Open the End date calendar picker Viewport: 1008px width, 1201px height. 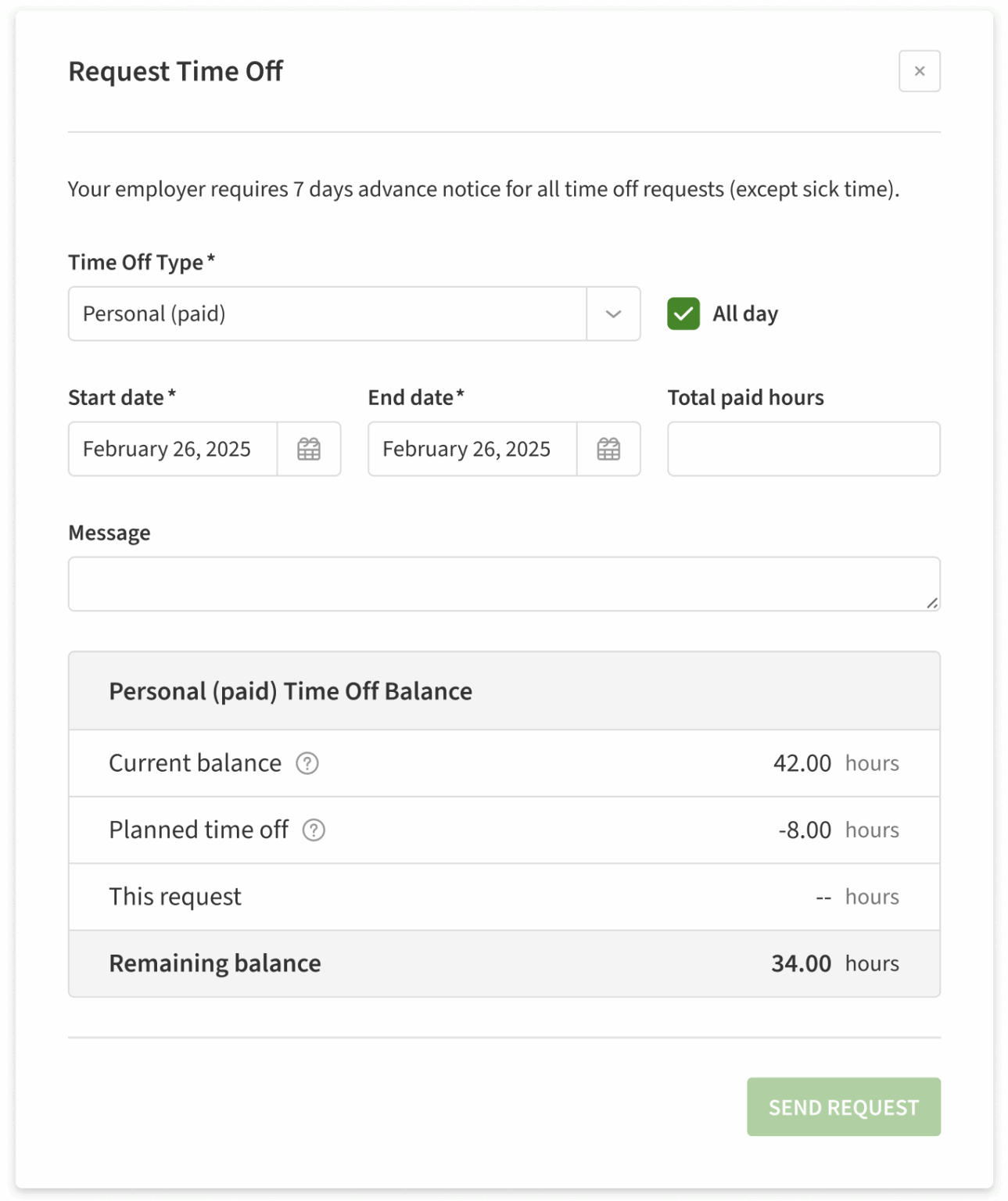pyautogui.click(x=608, y=449)
